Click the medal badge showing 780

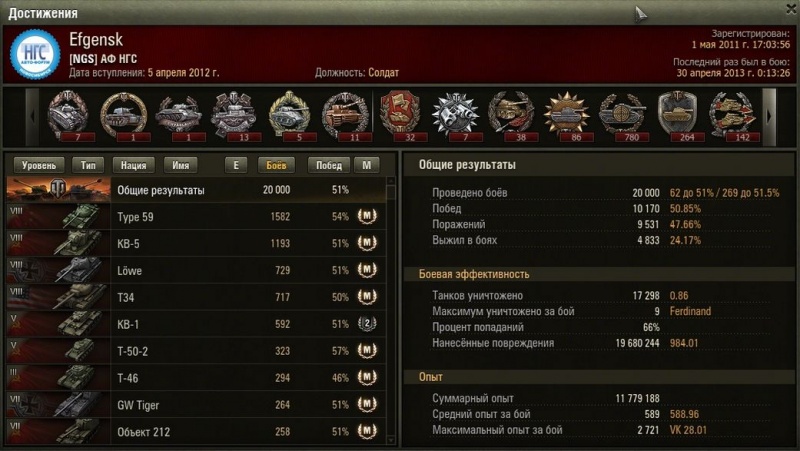coord(622,116)
